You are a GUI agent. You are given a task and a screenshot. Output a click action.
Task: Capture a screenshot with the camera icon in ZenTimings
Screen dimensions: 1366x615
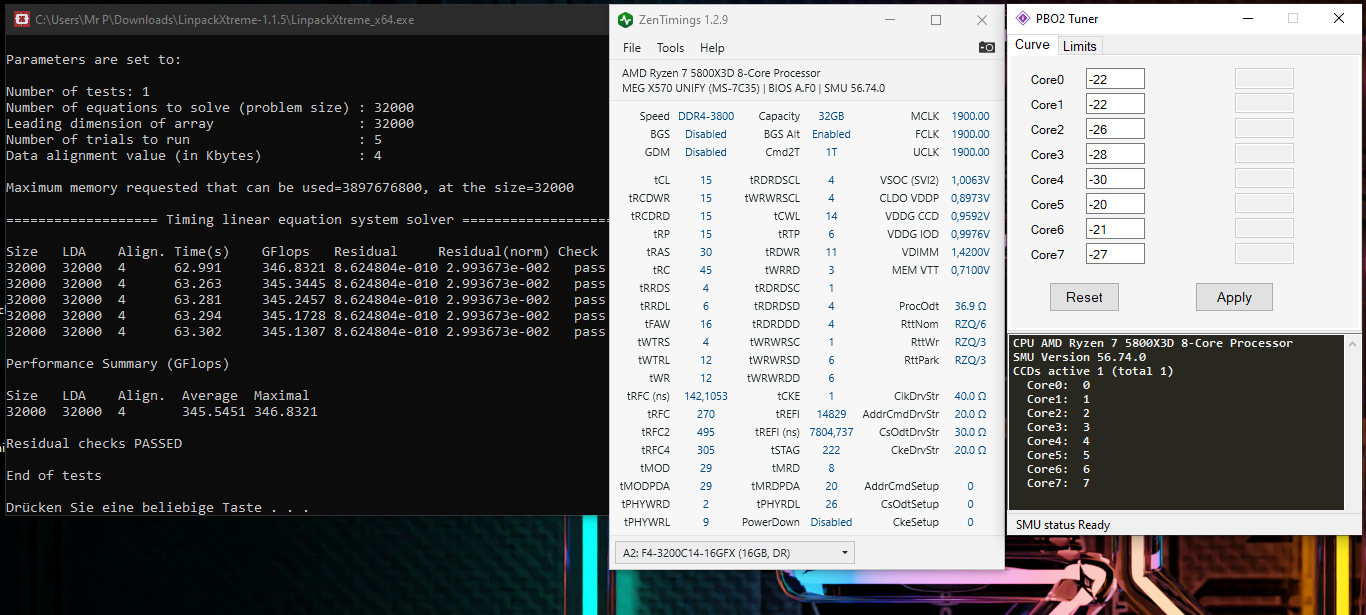click(986, 47)
